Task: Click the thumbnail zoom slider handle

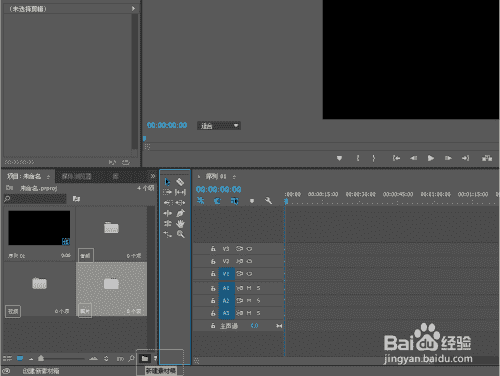Action: (x=41, y=358)
